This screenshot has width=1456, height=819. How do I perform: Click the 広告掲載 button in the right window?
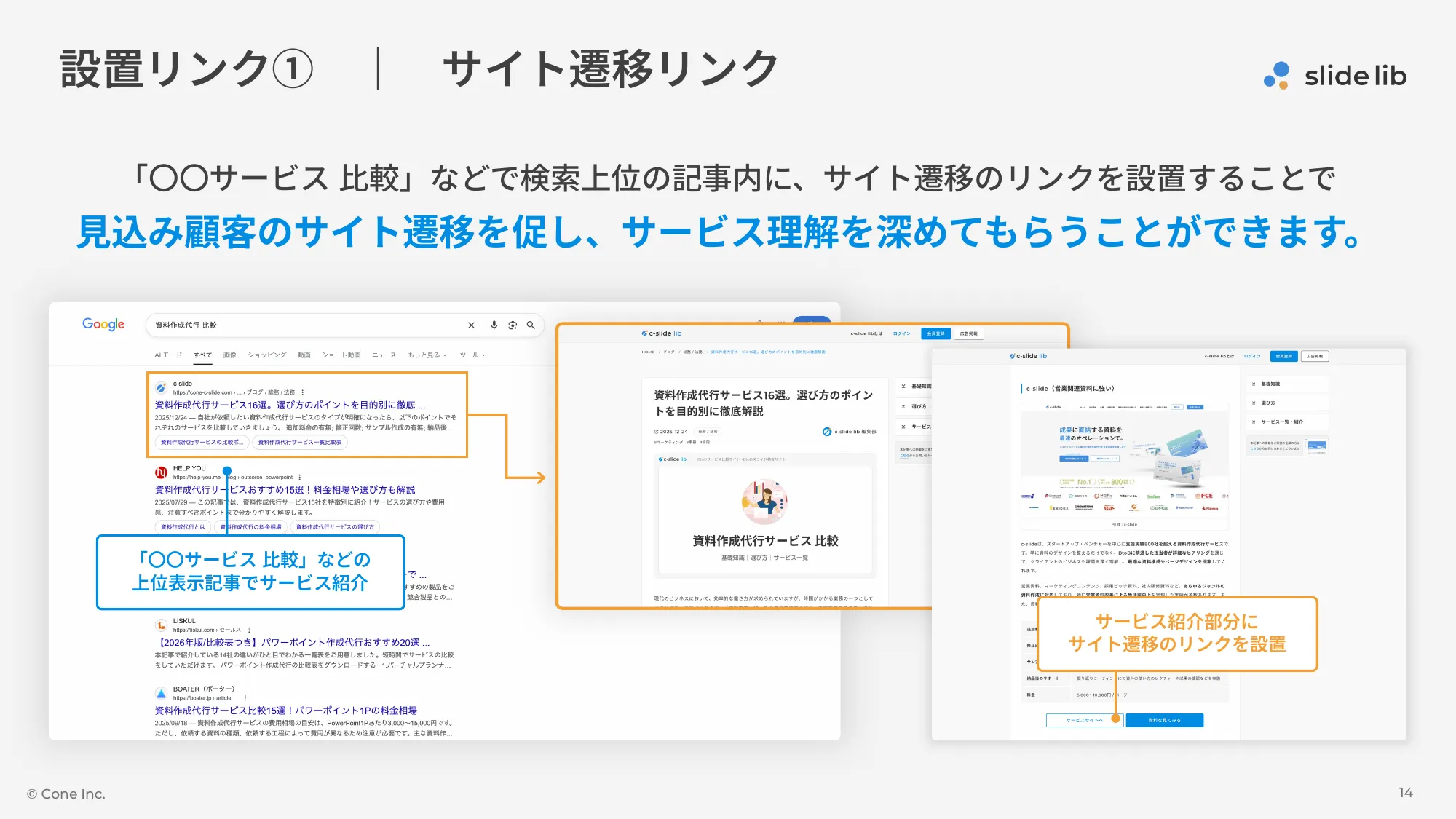pos(1315,356)
